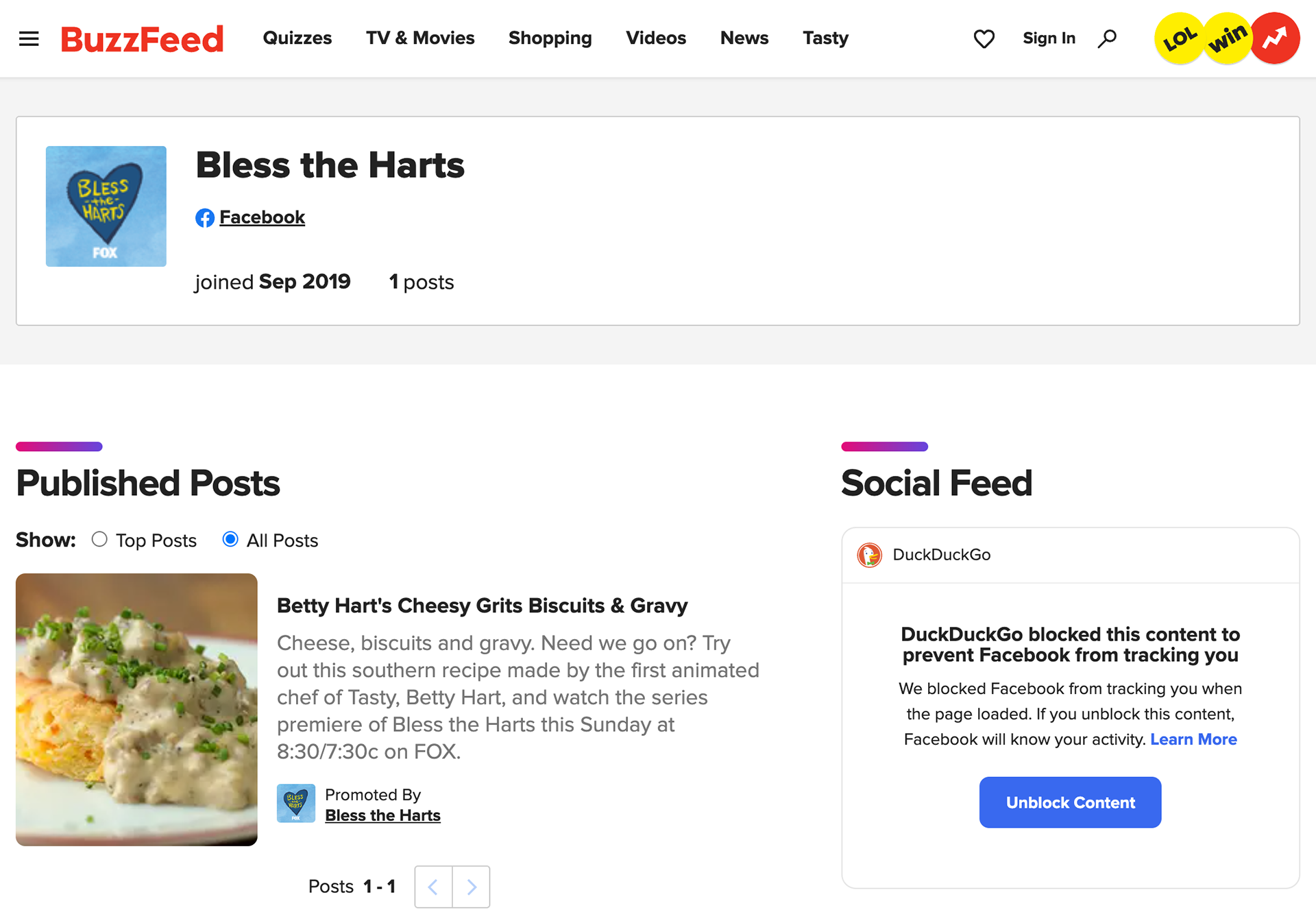The height and width of the screenshot is (921, 1316).
Task: Click the heart favorites icon
Action: coord(984,38)
